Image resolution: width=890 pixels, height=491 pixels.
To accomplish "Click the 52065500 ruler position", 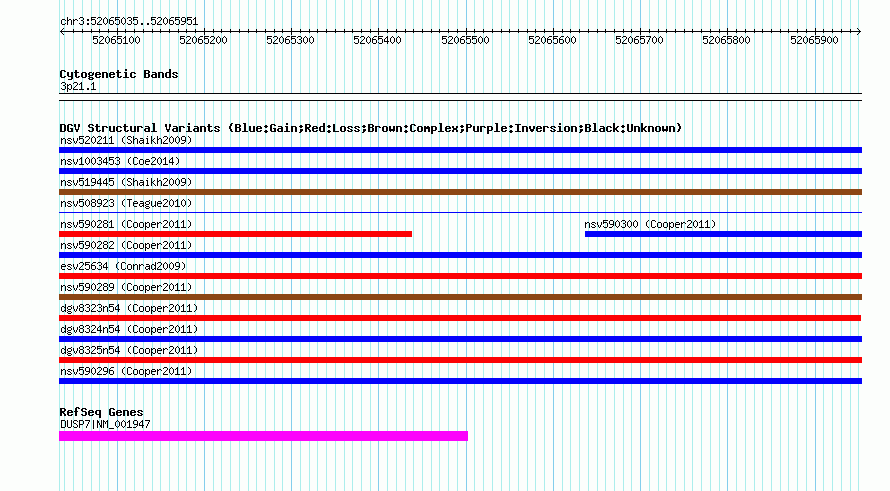I will [x=465, y=40].
